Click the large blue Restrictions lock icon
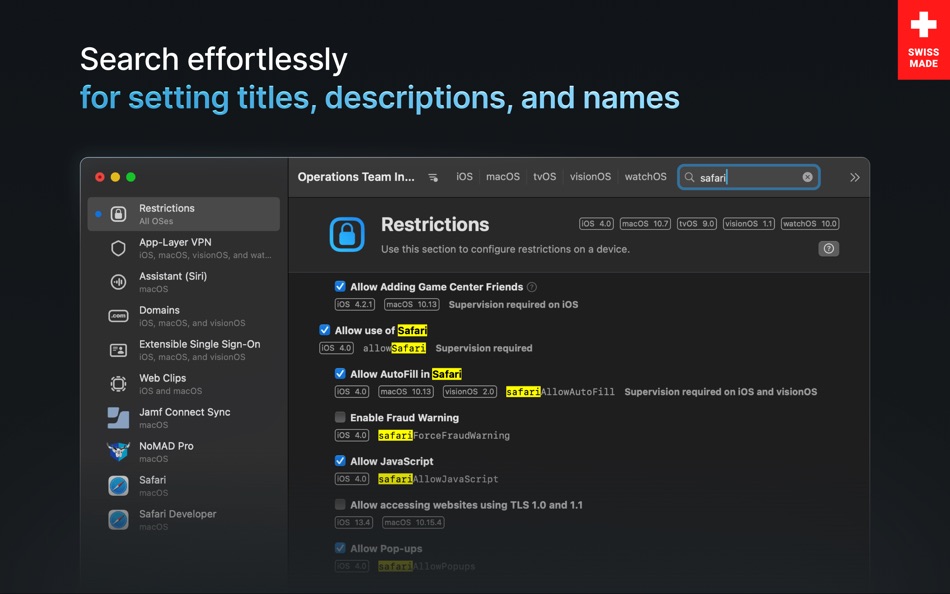 coord(347,234)
